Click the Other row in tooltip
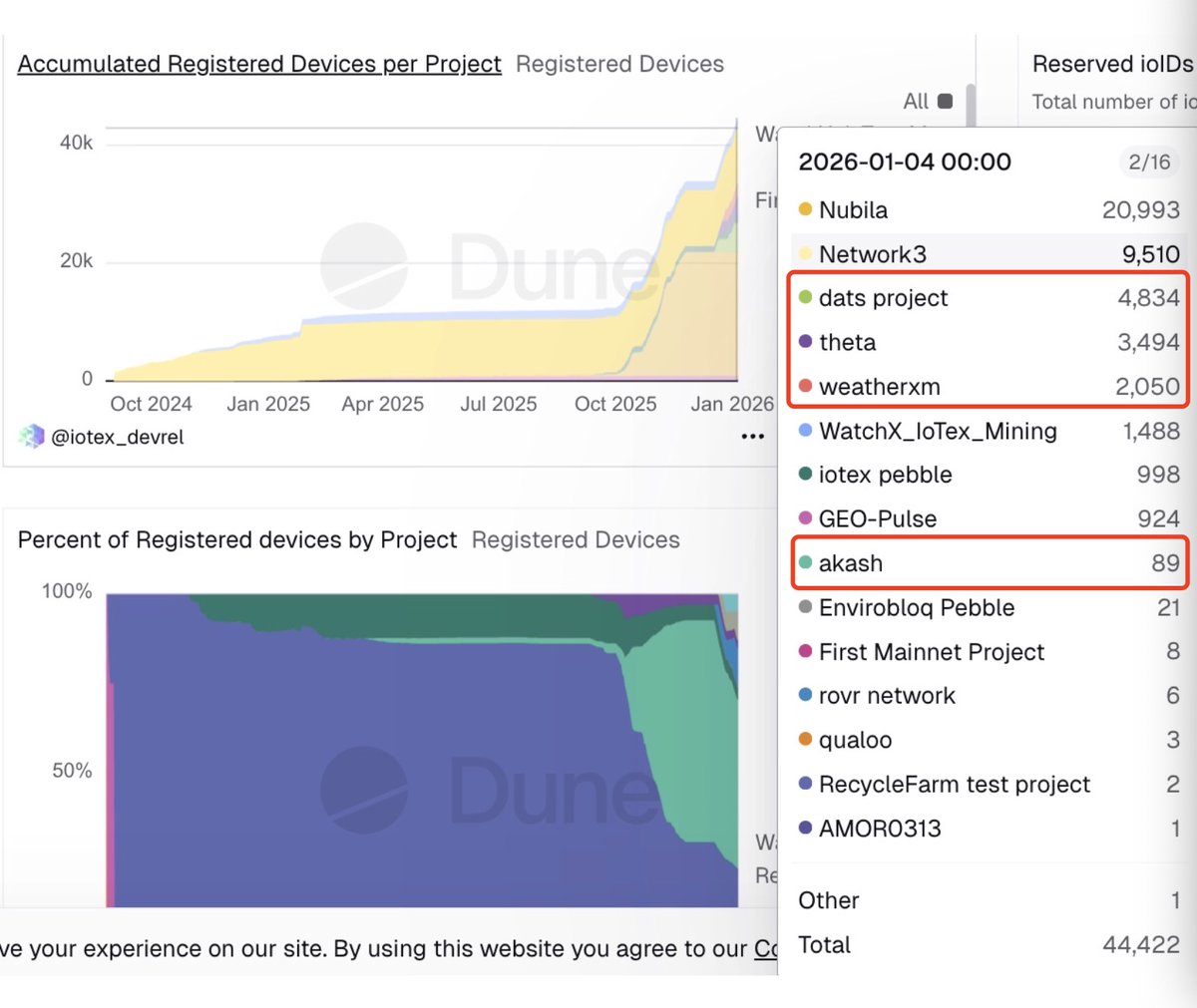The image size is (1197, 1008). [989, 900]
